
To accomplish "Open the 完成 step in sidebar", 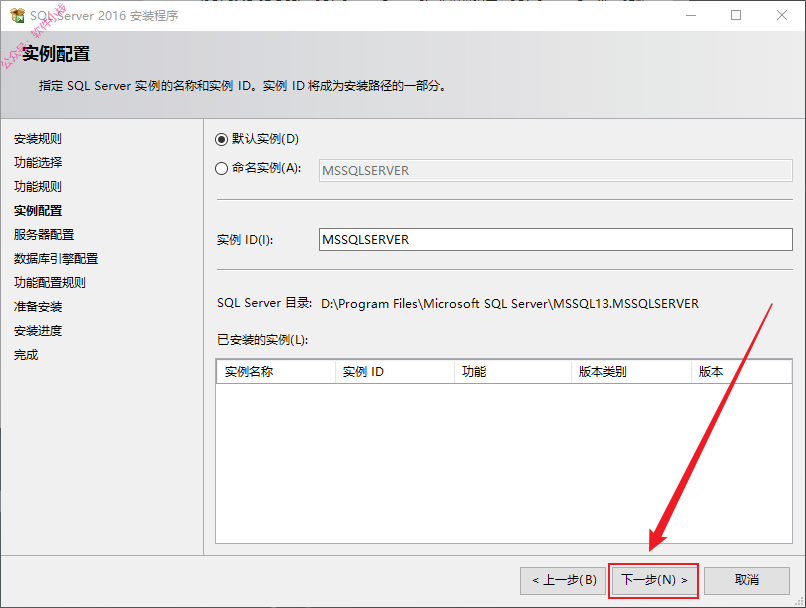I will tap(26, 355).
